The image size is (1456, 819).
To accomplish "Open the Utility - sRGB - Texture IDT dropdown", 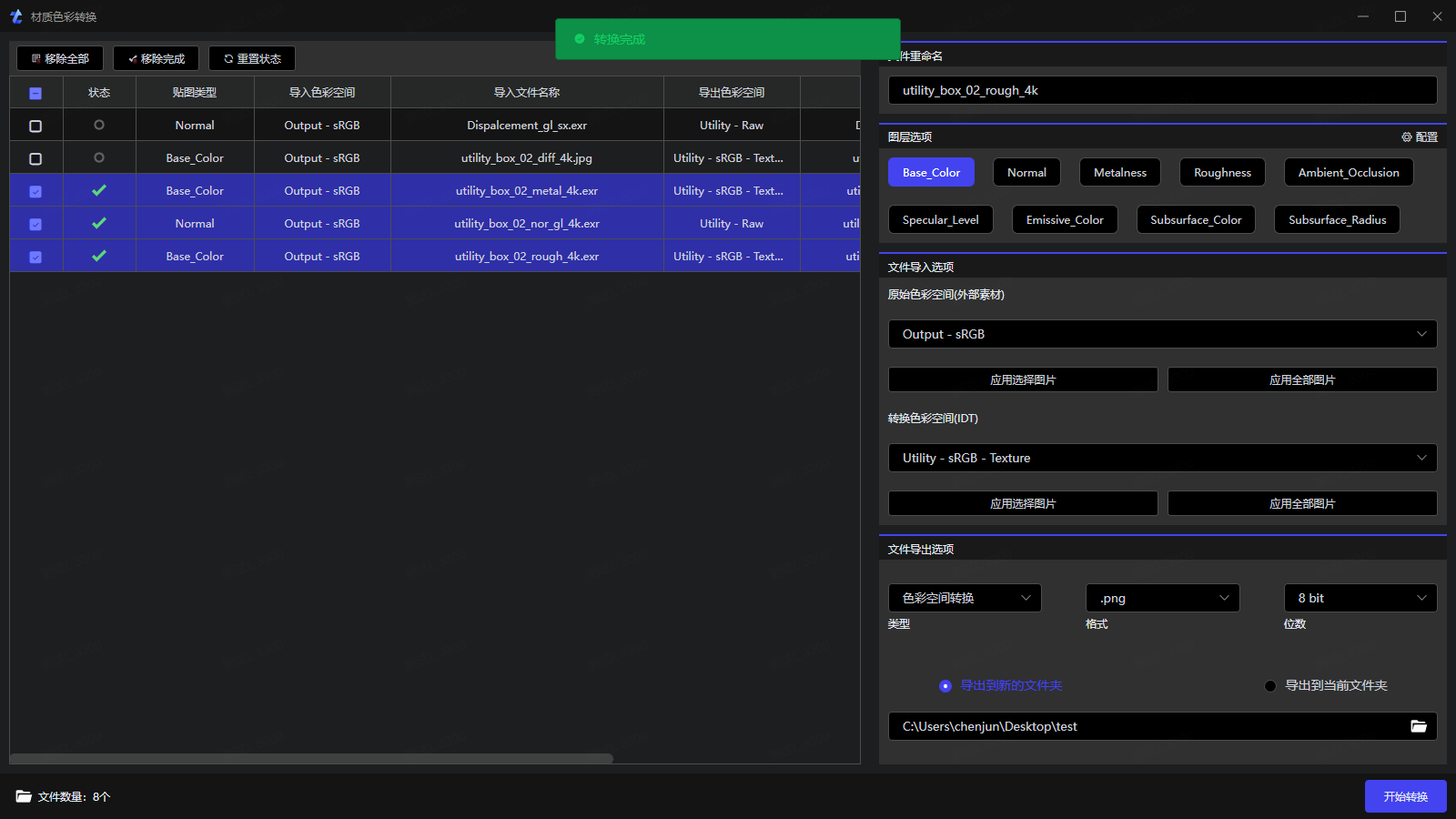I will pyautogui.click(x=1162, y=458).
